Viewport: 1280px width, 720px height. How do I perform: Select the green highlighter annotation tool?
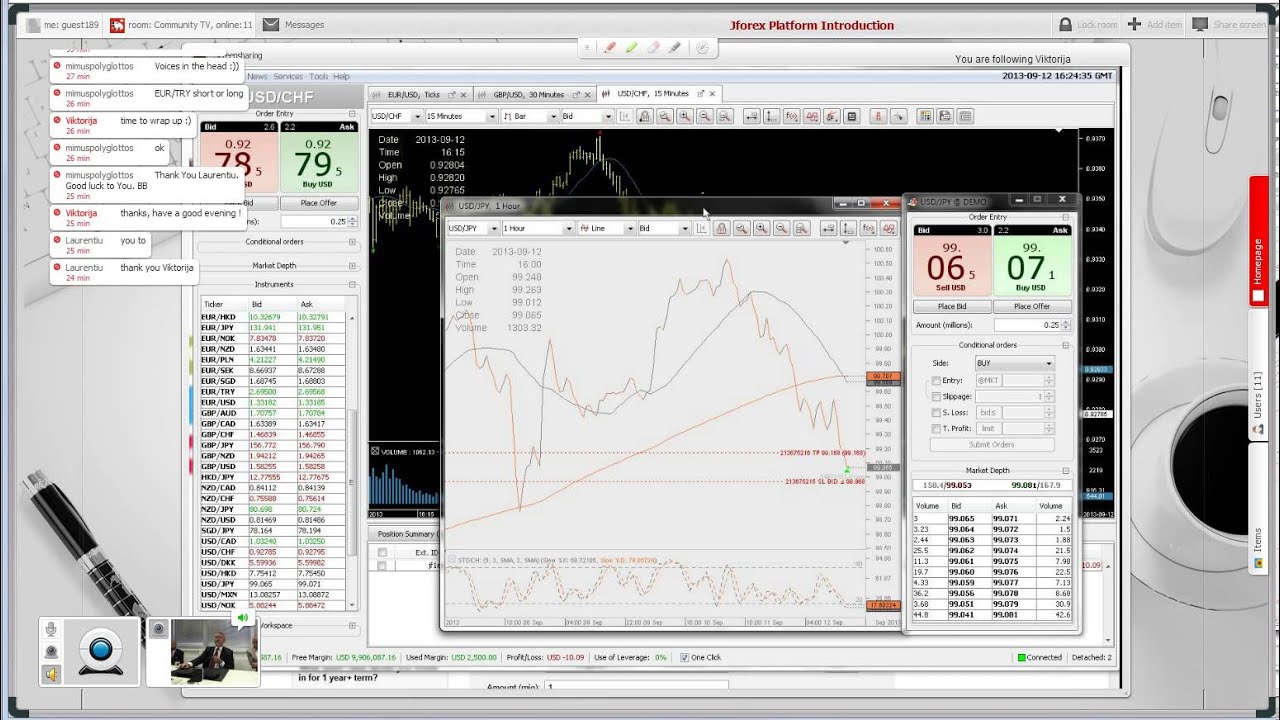[631, 47]
